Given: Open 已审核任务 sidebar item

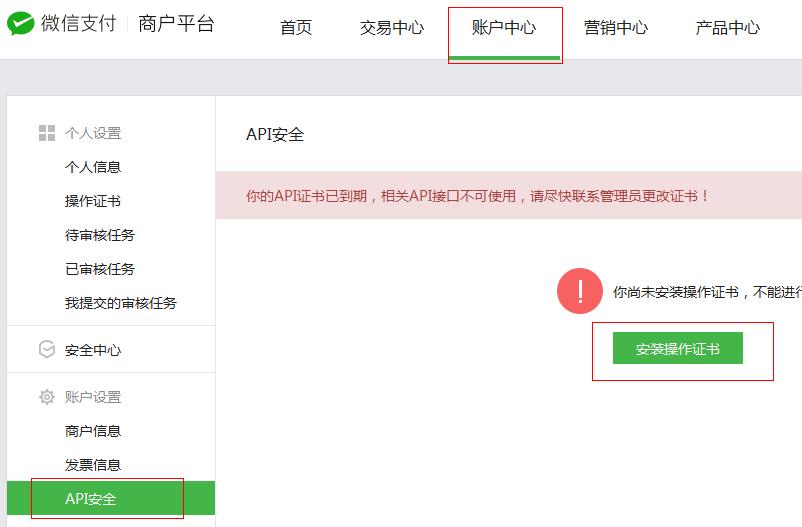Looking at the screenshot, I should coord(100,269).
